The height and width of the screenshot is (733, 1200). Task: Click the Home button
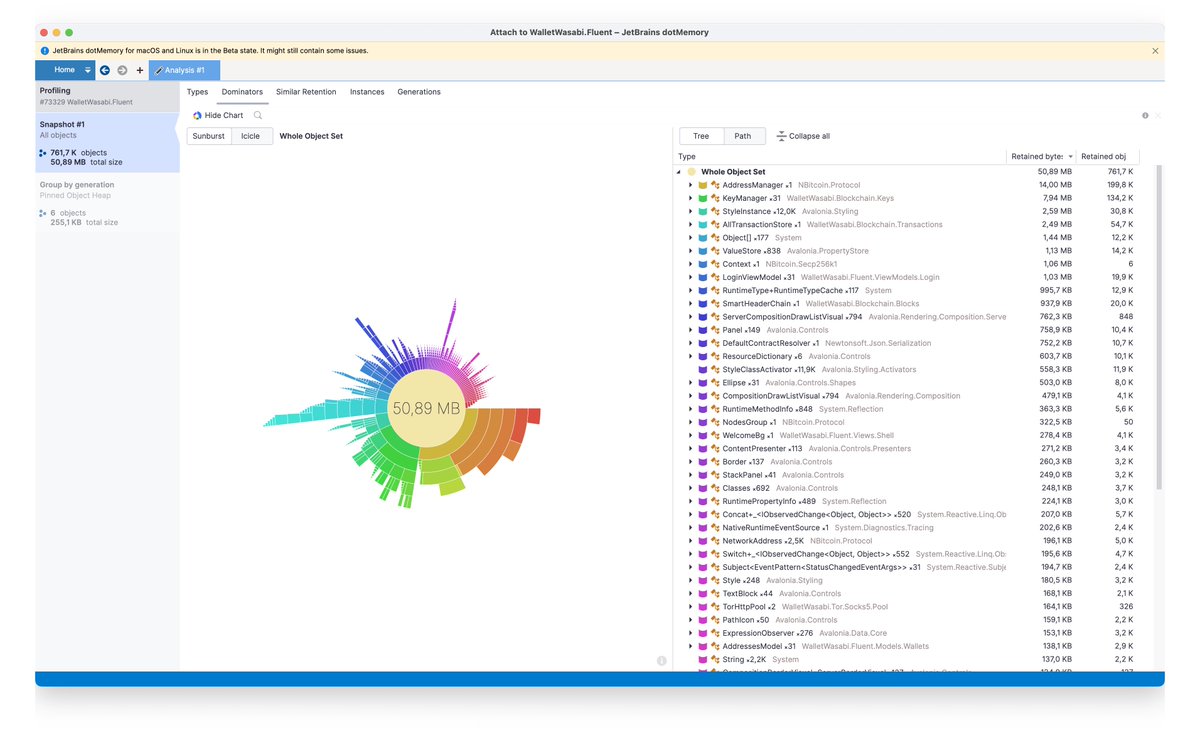pos(64,70)
